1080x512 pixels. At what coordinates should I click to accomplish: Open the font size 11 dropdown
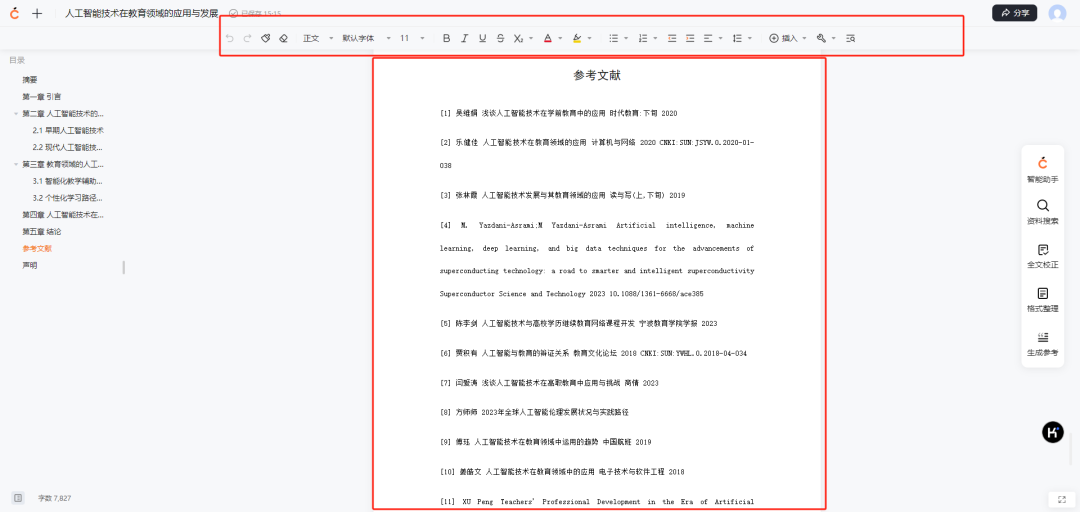pyautogui.click(x=412, y=39)
